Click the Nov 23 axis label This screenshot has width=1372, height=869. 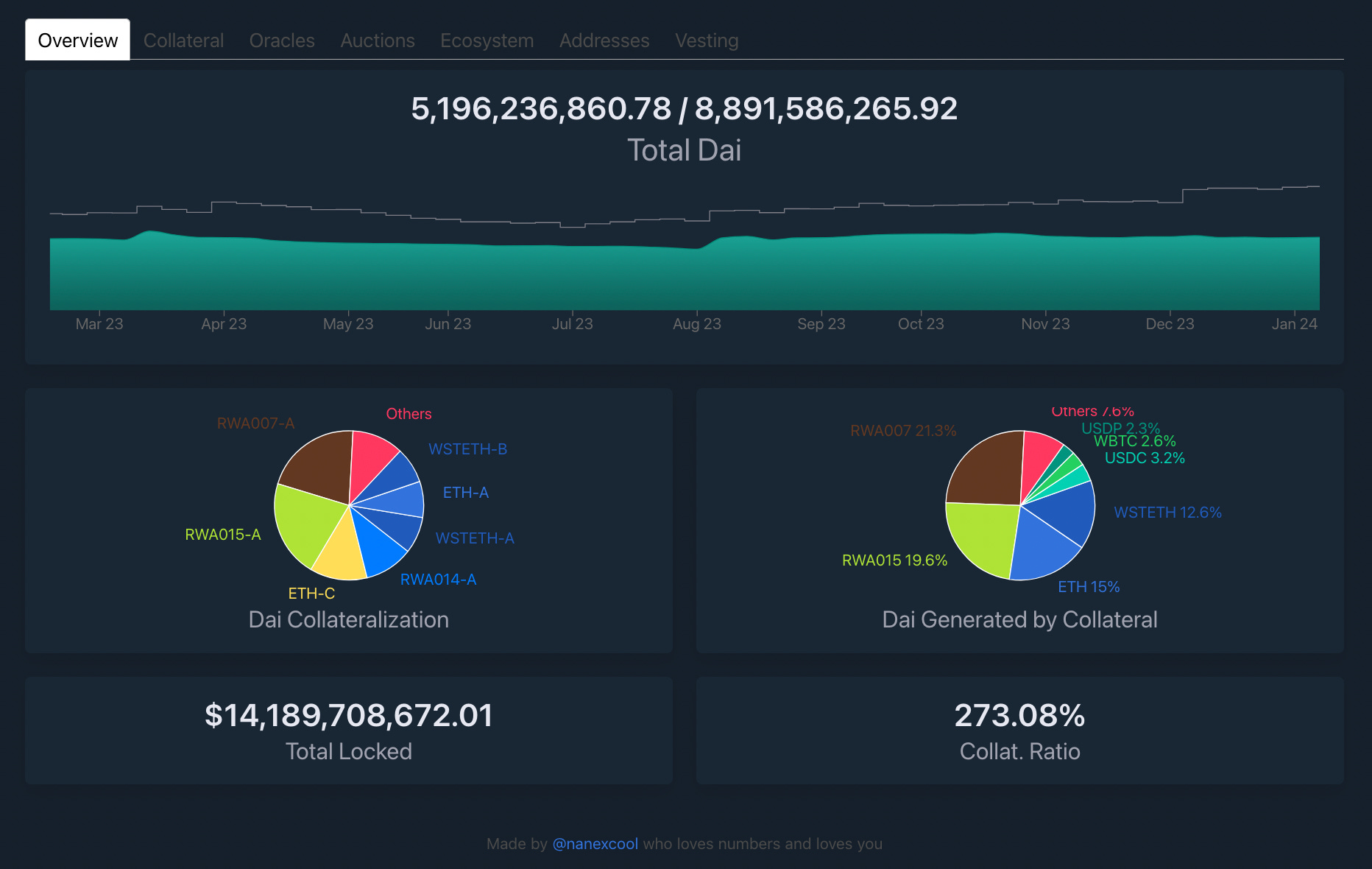pyautogui.click(x=1045, y=324)
